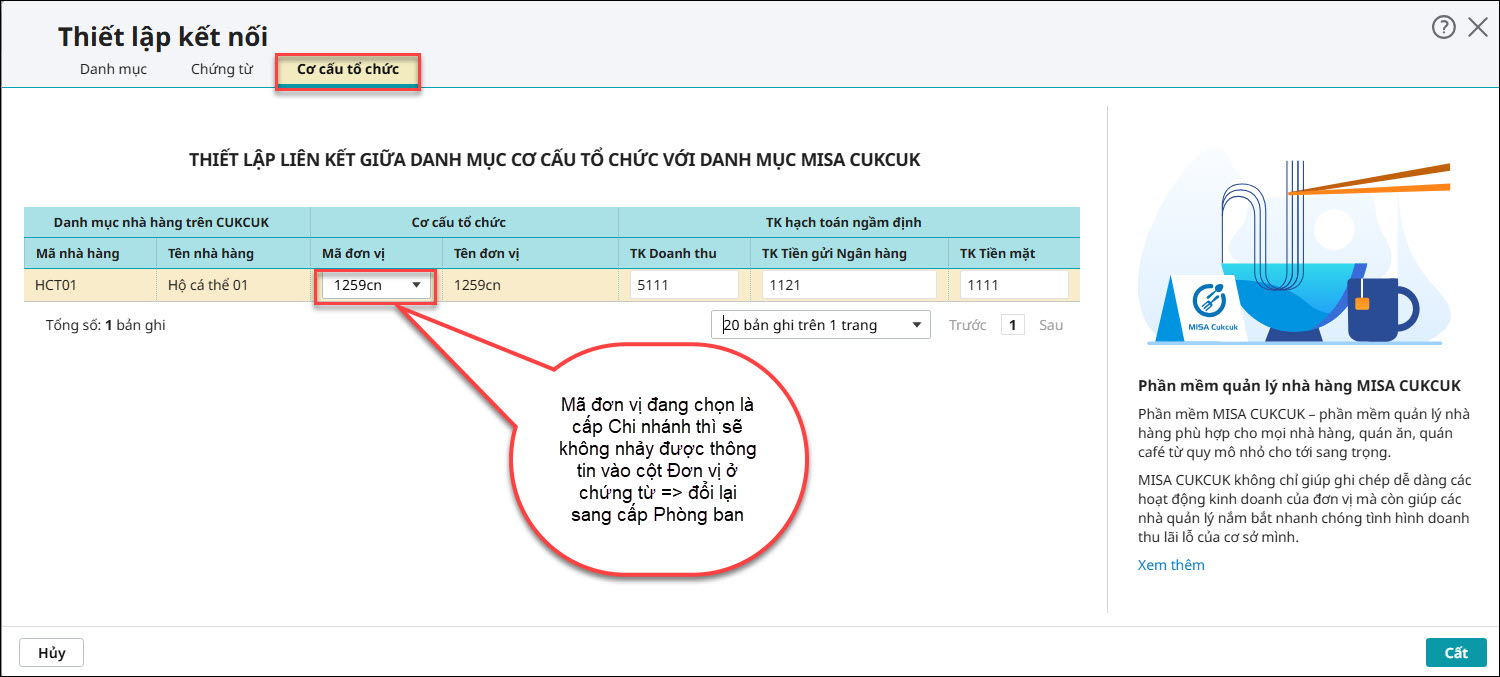This screenshot has height=677, width=1500.
Task: Open the help question mark icon
Action: (x=1443, y=28)
